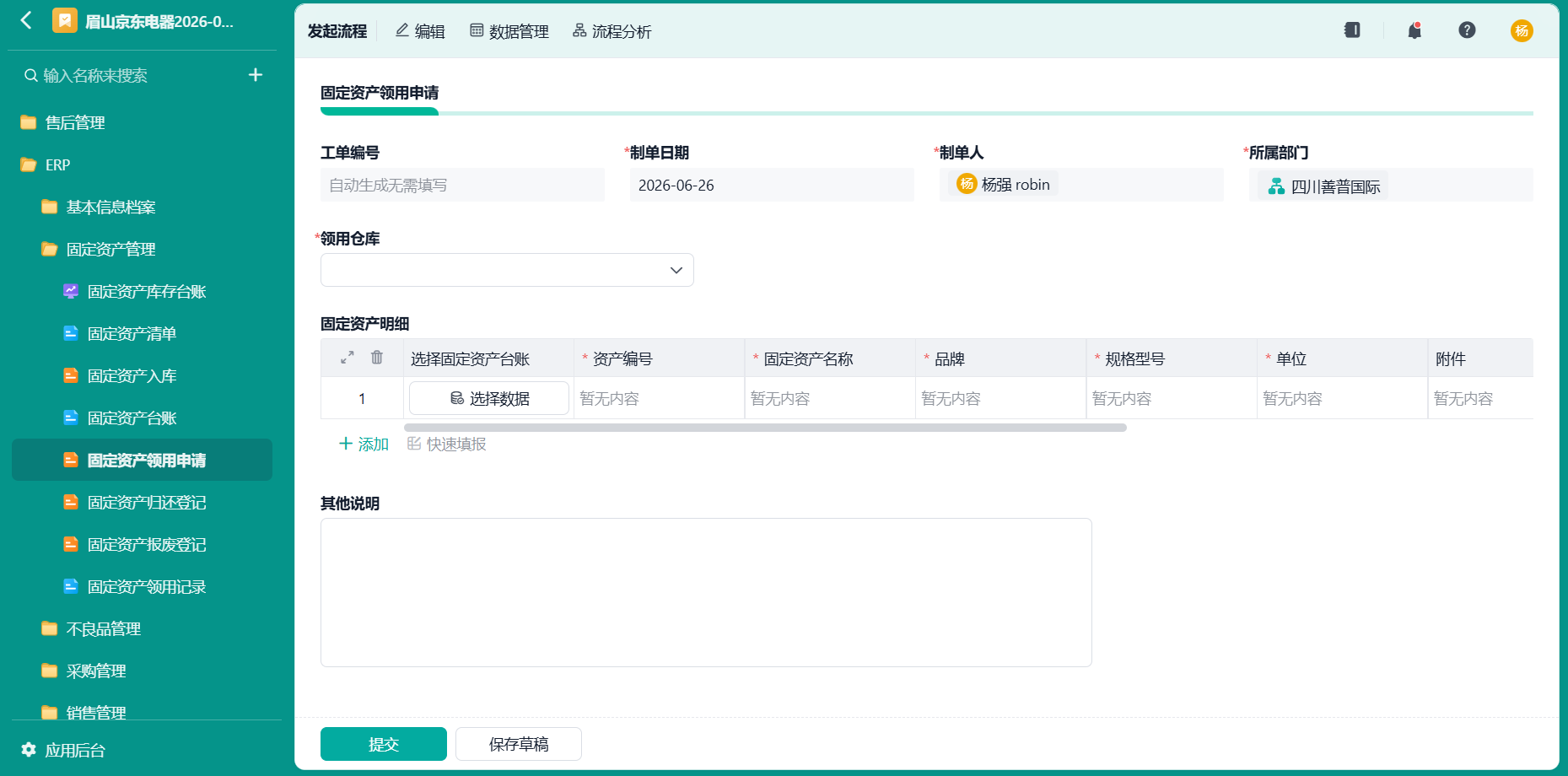Click the 固定资产名称 column header

coord(830,358)
